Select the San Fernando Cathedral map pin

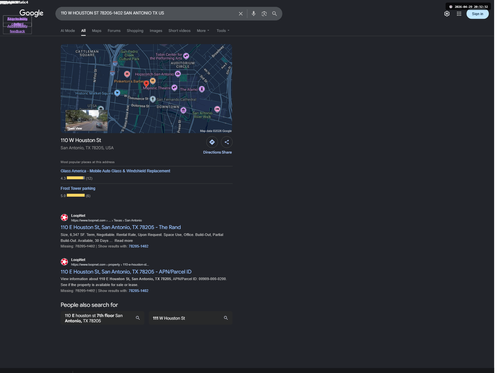[x=152, y=99]
